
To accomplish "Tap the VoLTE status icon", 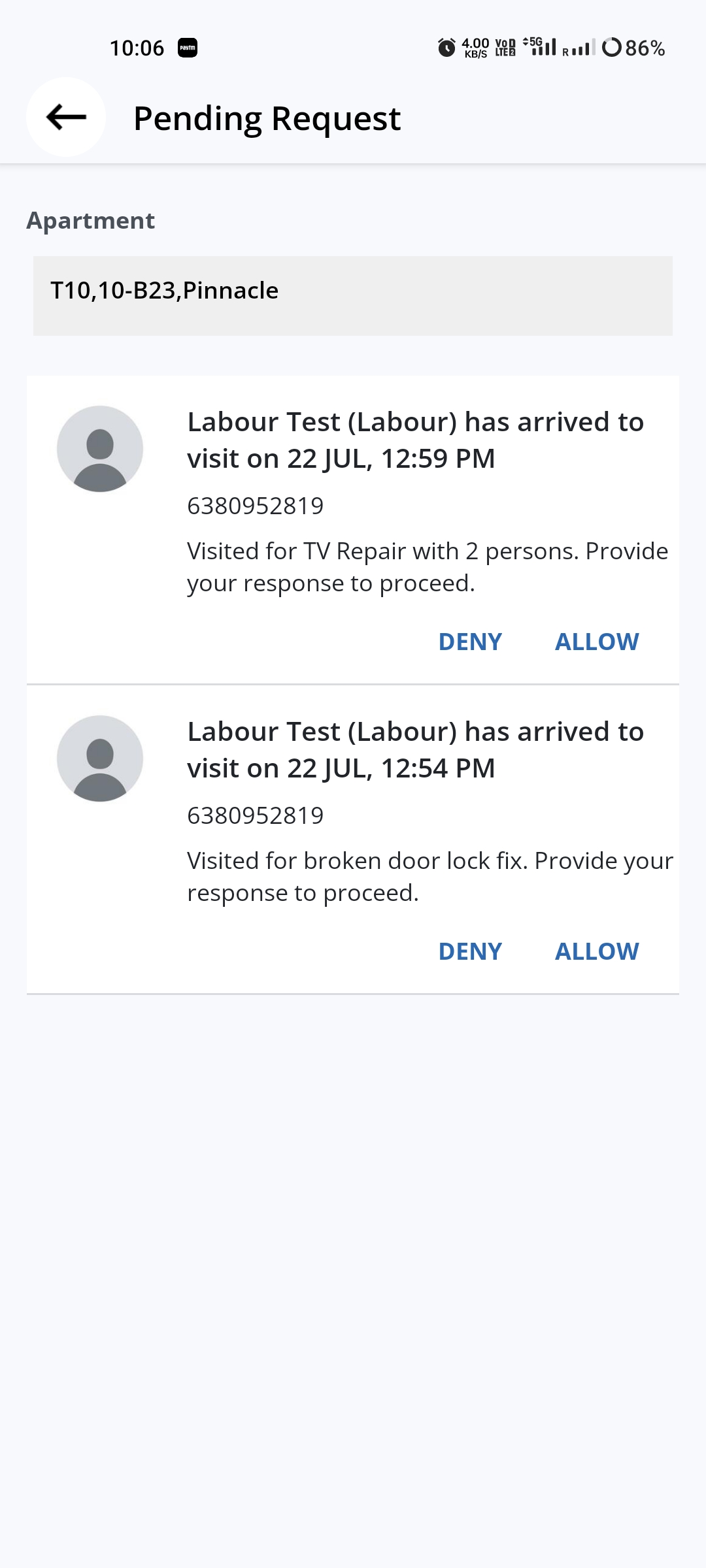I will (x=505, y=48).
